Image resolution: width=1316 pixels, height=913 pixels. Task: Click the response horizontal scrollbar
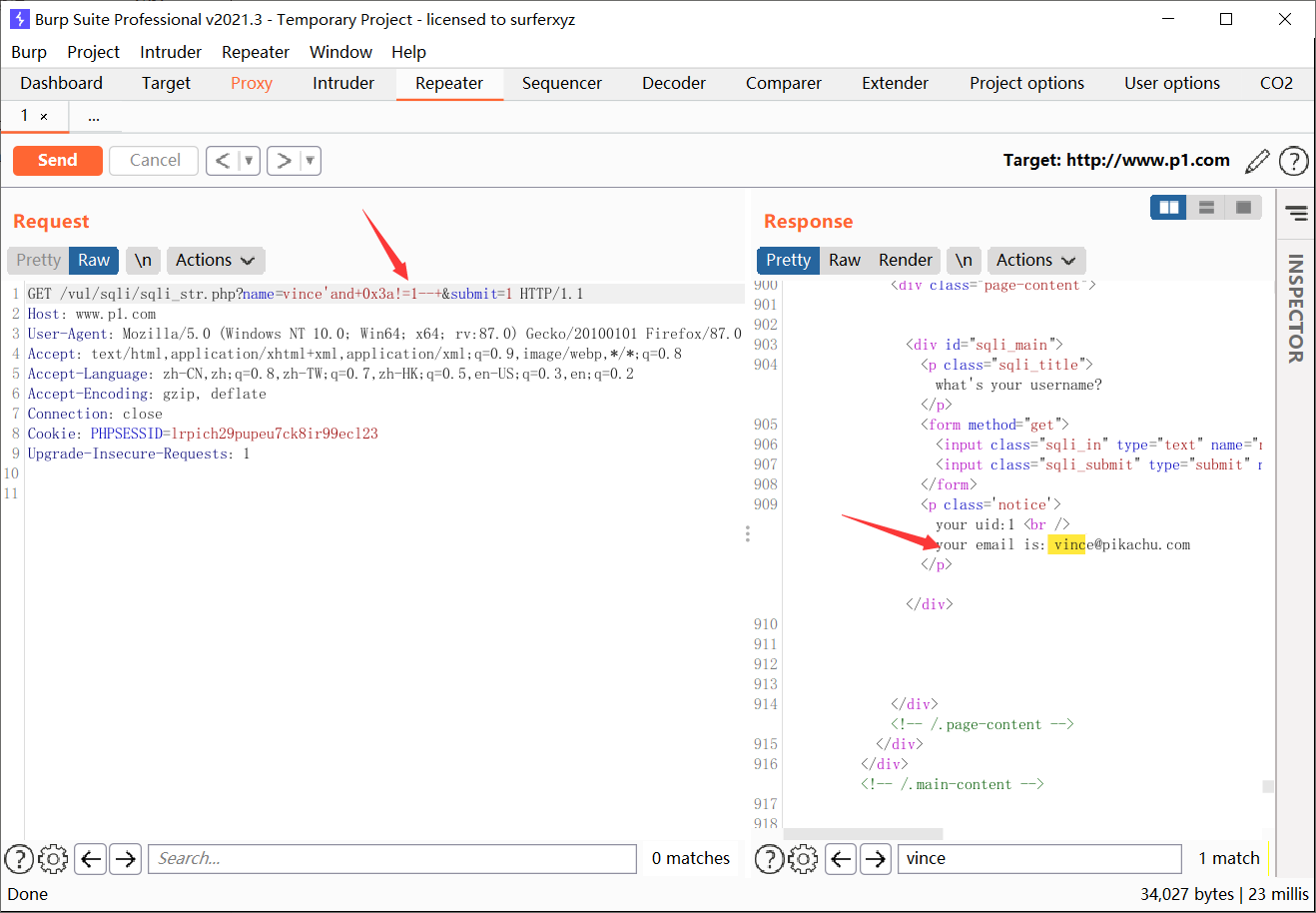pyautogui.click(x=863, y=833)
